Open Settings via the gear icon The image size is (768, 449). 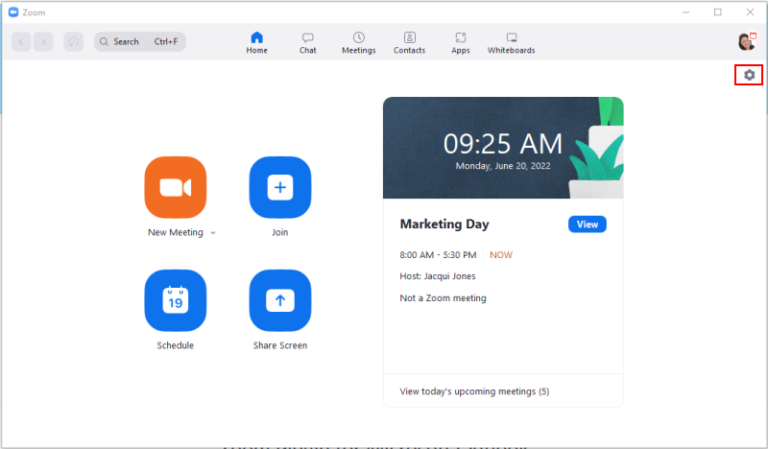[x=749, y=75]
